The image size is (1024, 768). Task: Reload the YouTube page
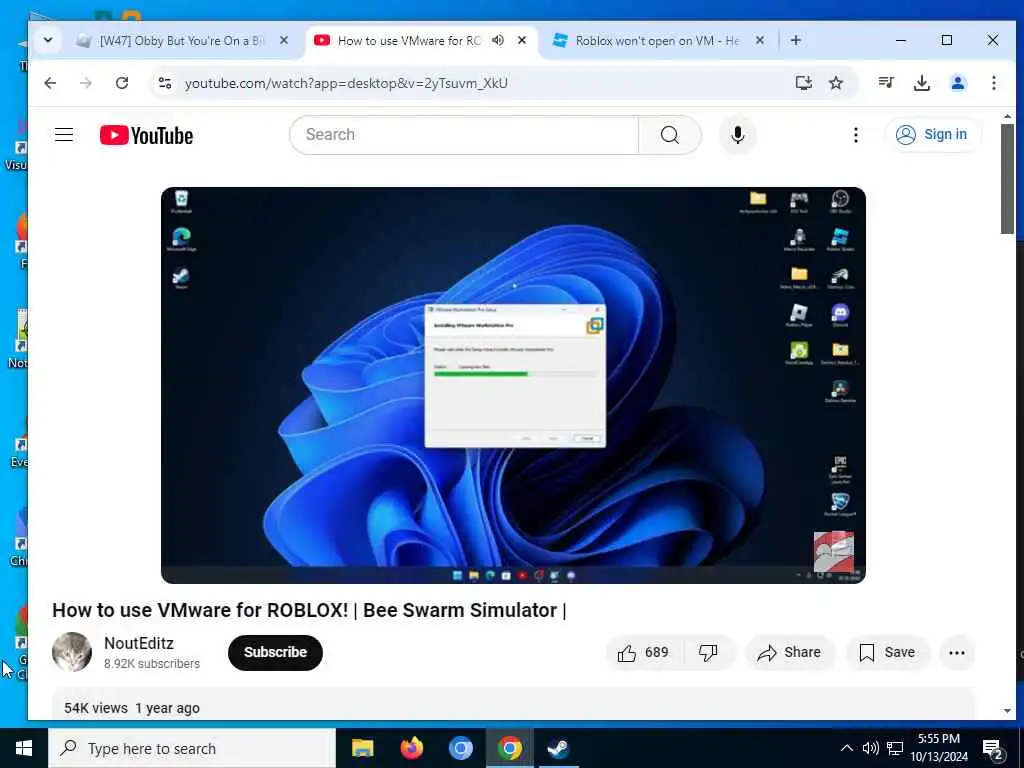click(x=122, y=83)
